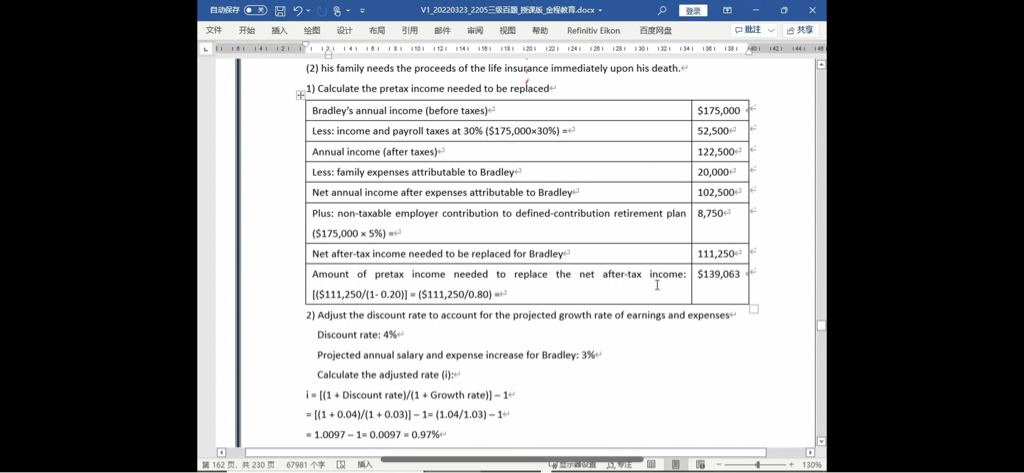
Task: Open the 开始 Home tab
Action: [x=247, y=31]
